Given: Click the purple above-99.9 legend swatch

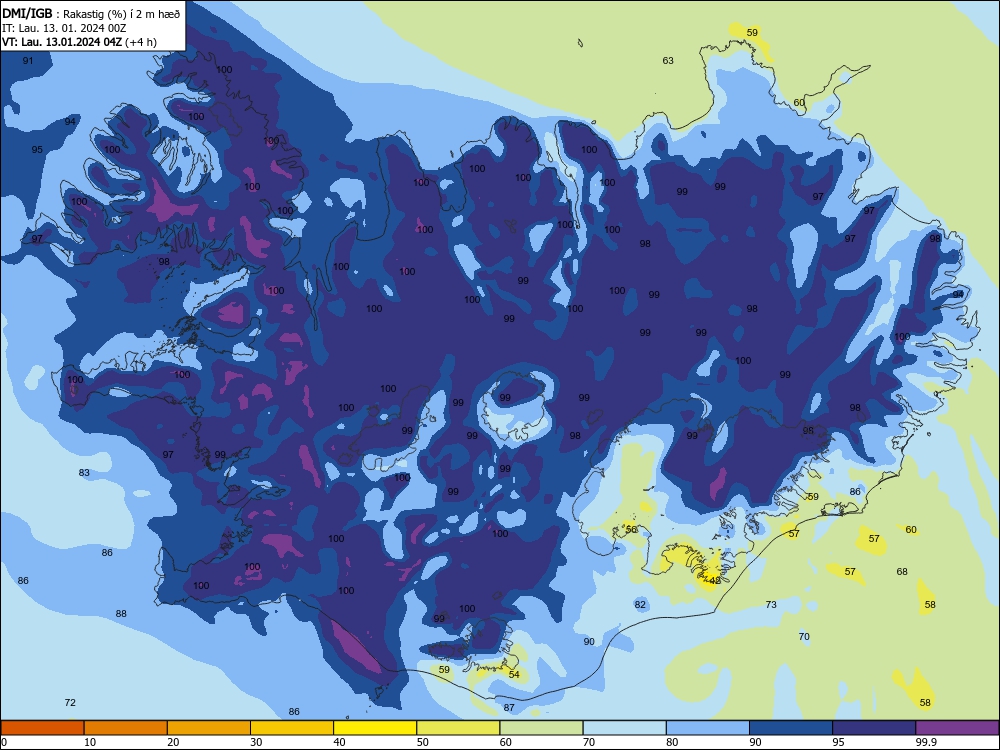Looking at the screenshot, I should click(x=957, y=728).
